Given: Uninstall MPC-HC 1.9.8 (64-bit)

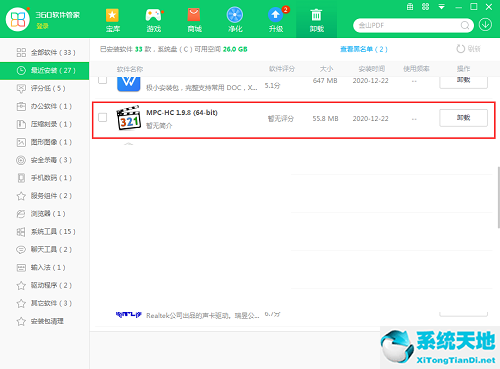Looking at the screenshot, I should tap(463, 118).
